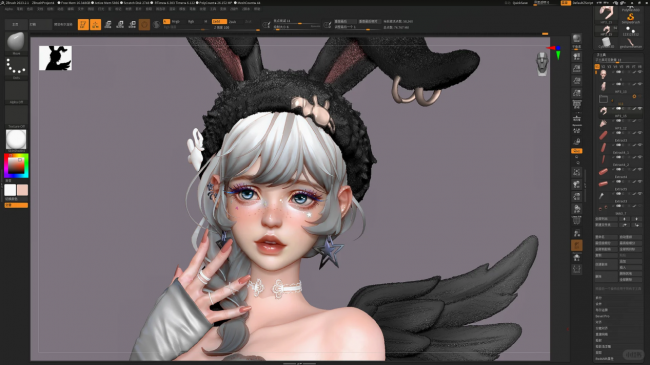The height and width of the screenshot is (365, 650).
Task: Toggle the Mrgb paint mode
Action: point(176,22)
